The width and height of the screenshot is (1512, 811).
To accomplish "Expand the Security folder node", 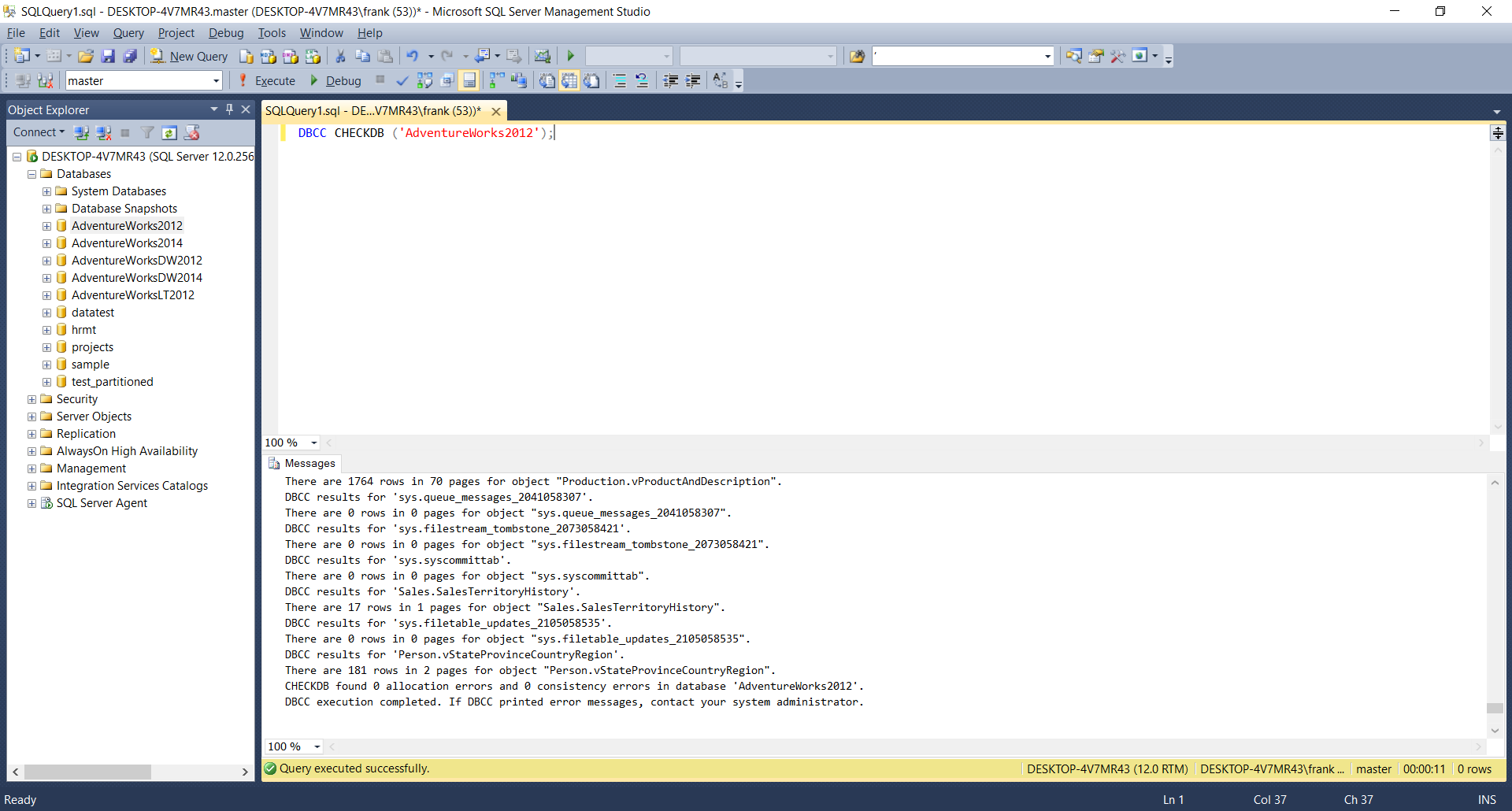I will click(31, 399).
